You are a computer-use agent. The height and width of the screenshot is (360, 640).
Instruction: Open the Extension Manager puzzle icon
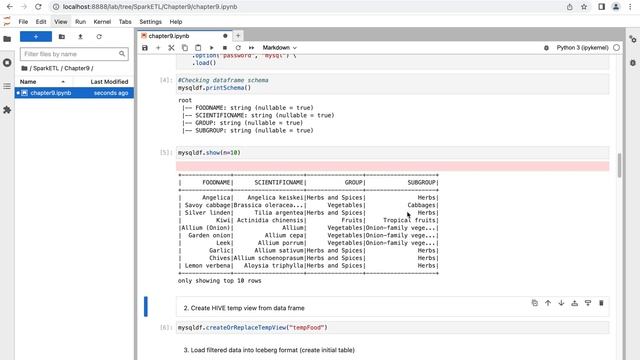(x=7, y=110)
